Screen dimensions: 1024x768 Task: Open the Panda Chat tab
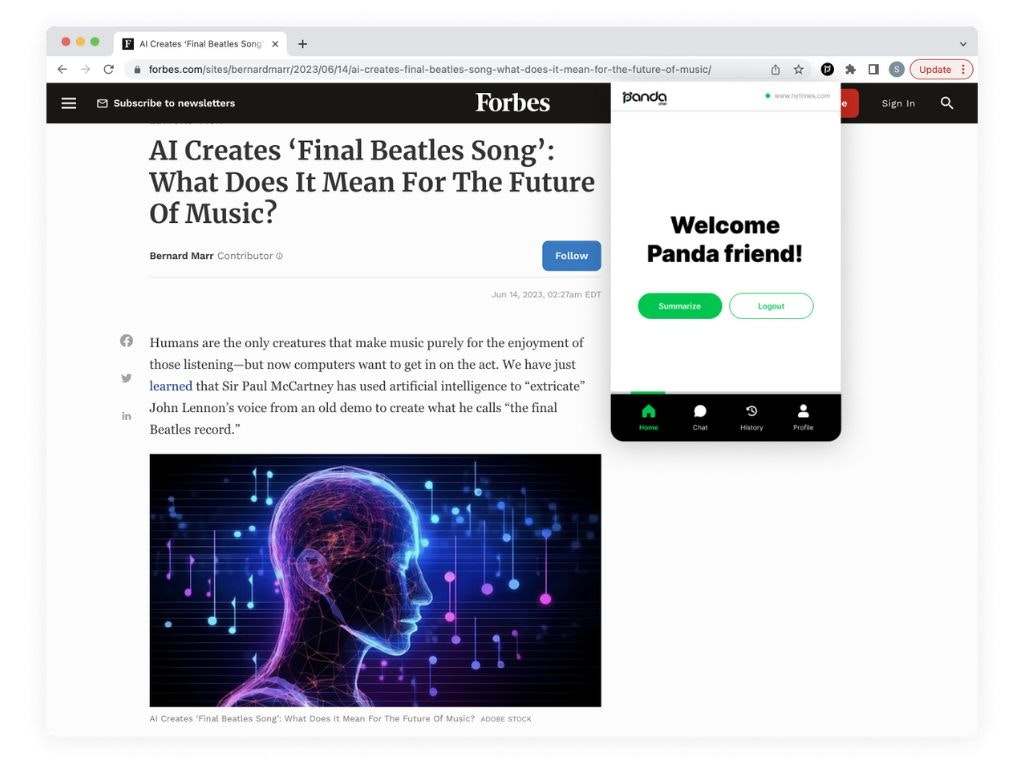[x=700, y=417]
